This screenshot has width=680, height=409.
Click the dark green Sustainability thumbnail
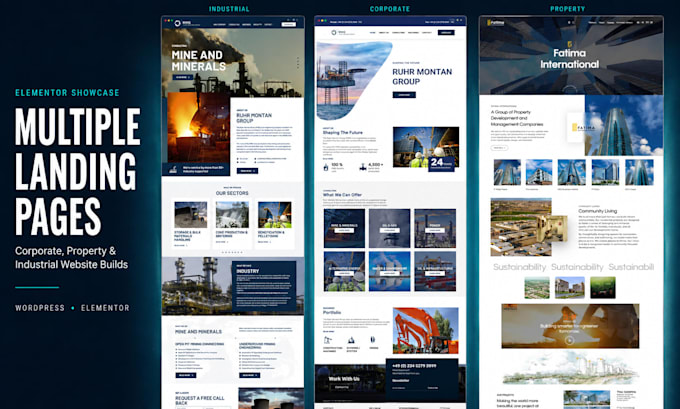coord(603,288)
